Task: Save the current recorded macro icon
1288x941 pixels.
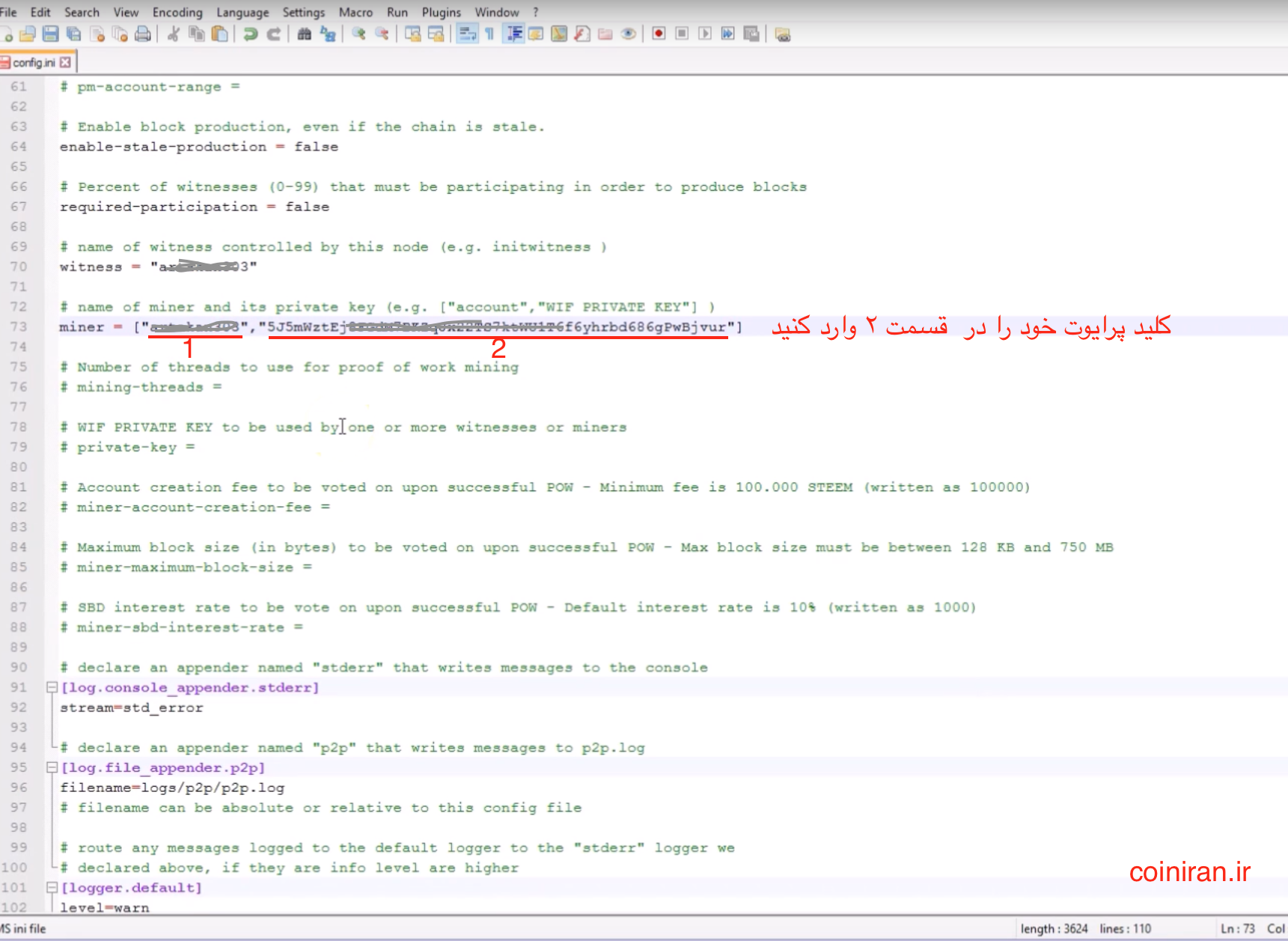Action: pyautogui.click(x=751, y=34)
